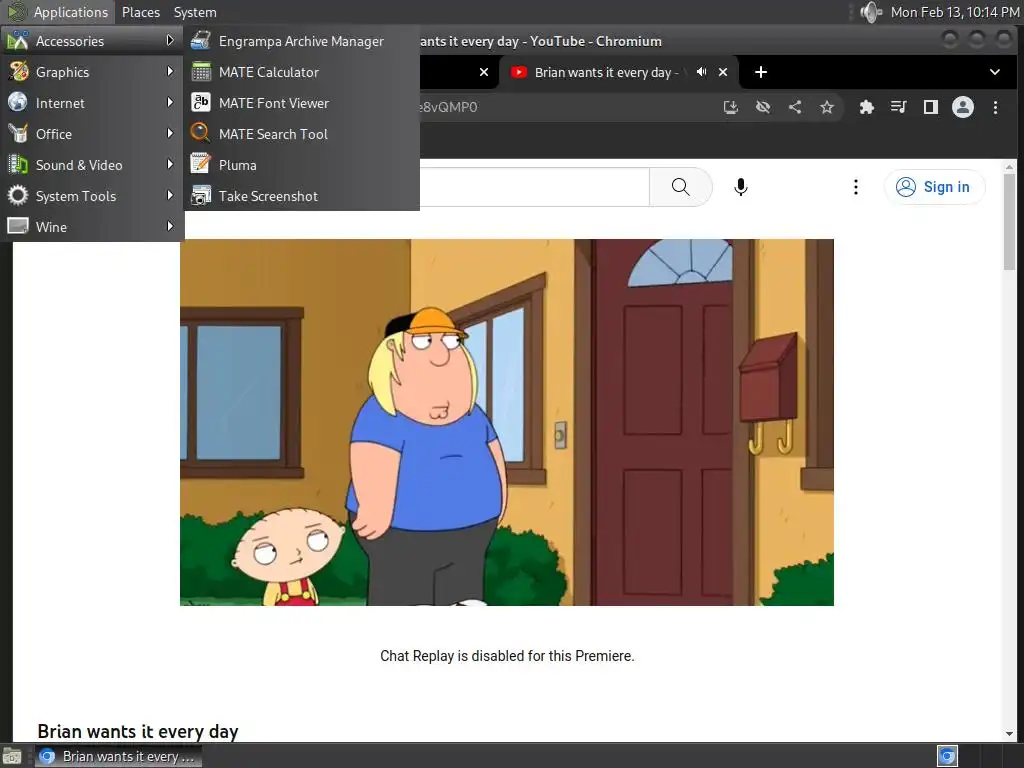Click the date and time clock

click(955, 12)
